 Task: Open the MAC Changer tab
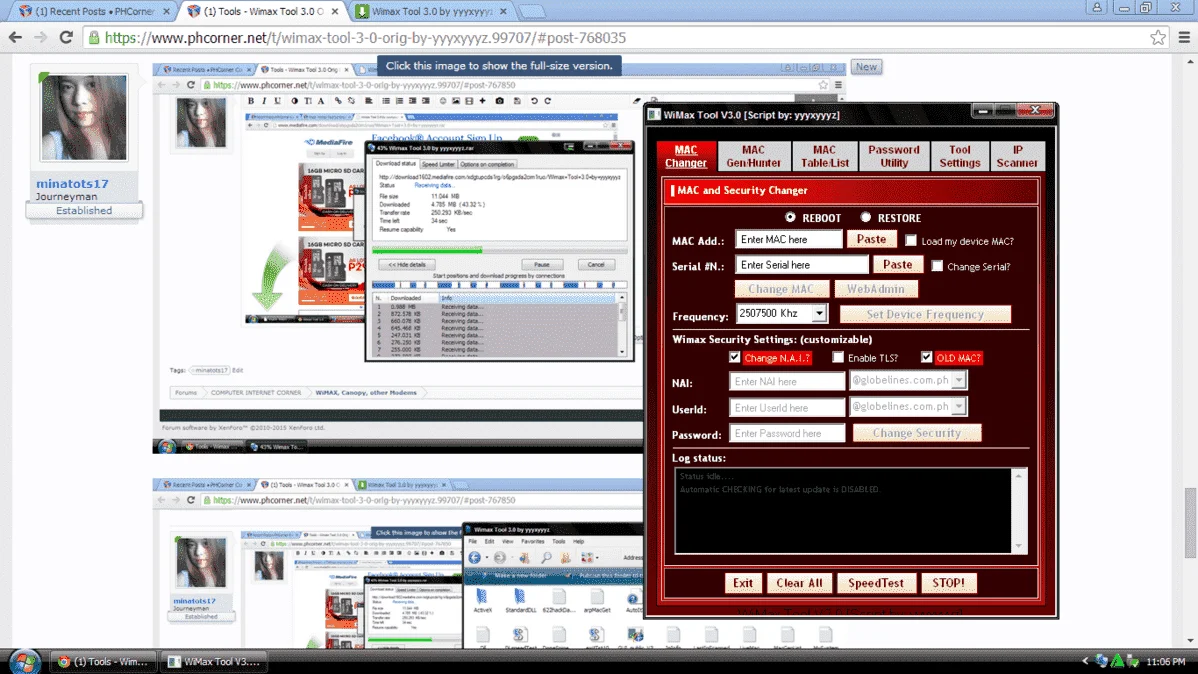(x=685, y=156)
